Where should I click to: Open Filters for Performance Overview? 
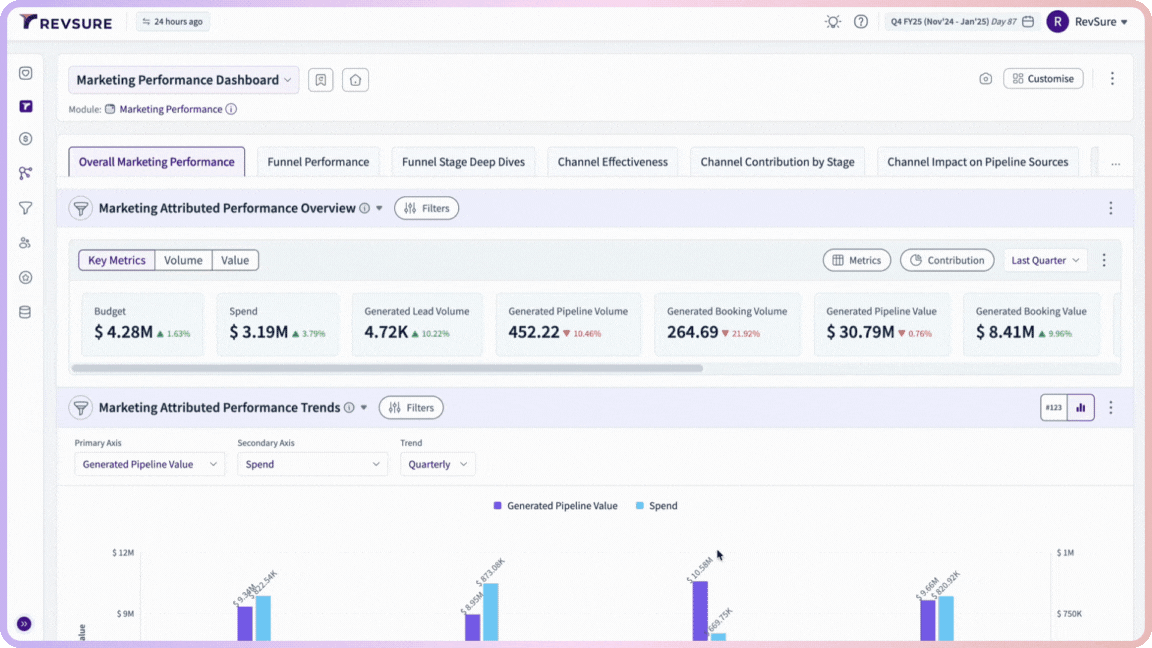[x=427, y=208]
